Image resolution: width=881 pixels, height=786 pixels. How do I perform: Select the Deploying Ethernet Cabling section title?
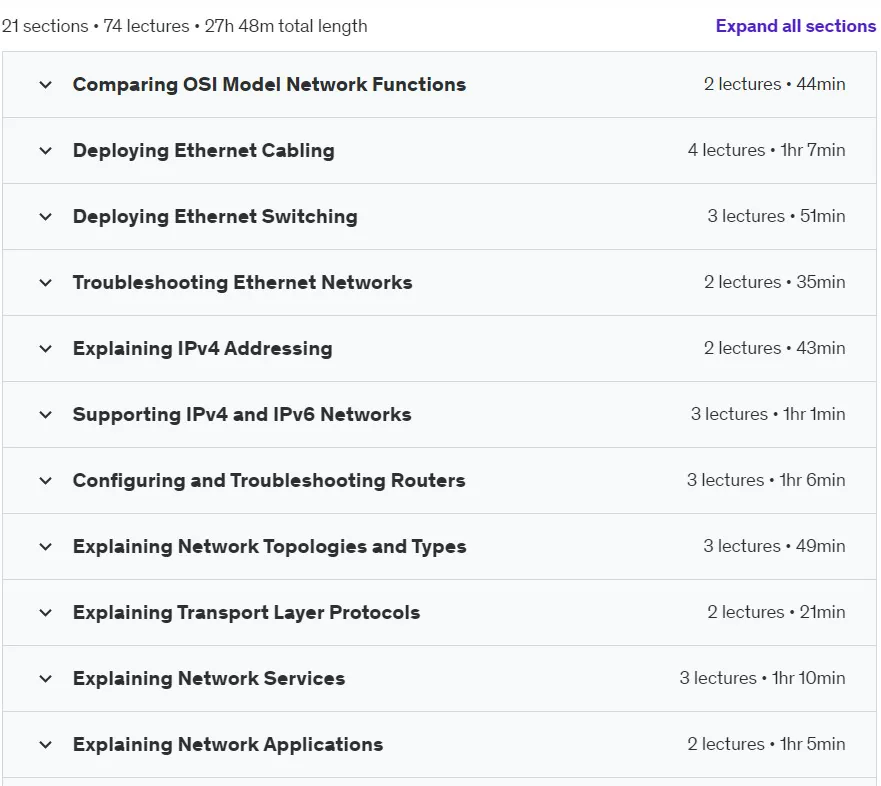click(x=203, y=151)
